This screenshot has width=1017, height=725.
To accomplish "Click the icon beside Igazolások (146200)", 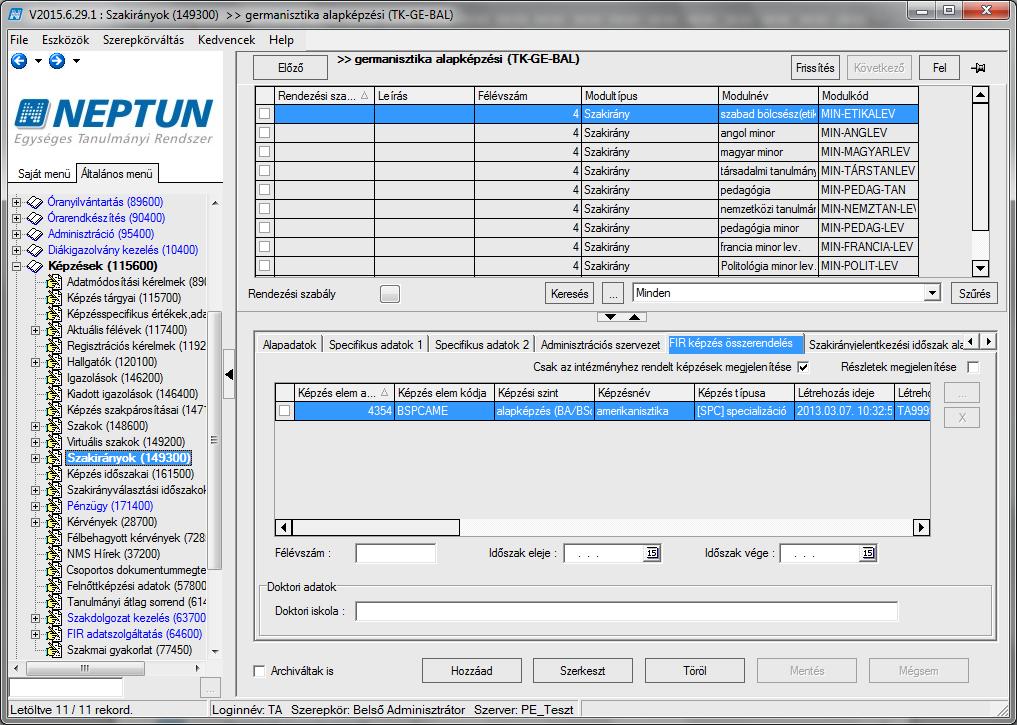I will tap(54, 378).
